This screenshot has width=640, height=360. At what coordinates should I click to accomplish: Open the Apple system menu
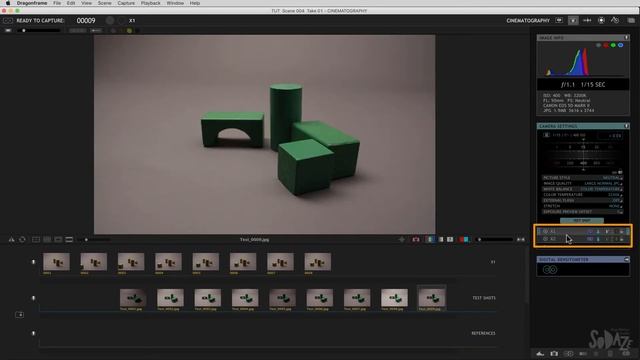[x=8, y=3]
